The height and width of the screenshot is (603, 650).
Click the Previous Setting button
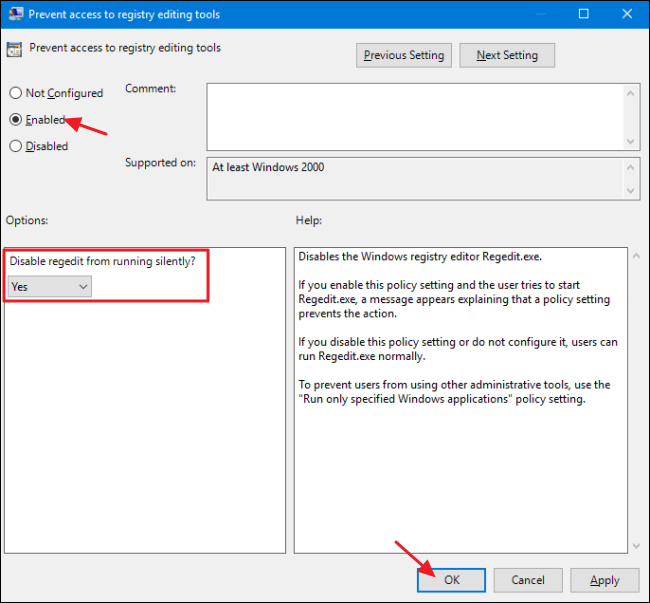(x=404, y=55)
